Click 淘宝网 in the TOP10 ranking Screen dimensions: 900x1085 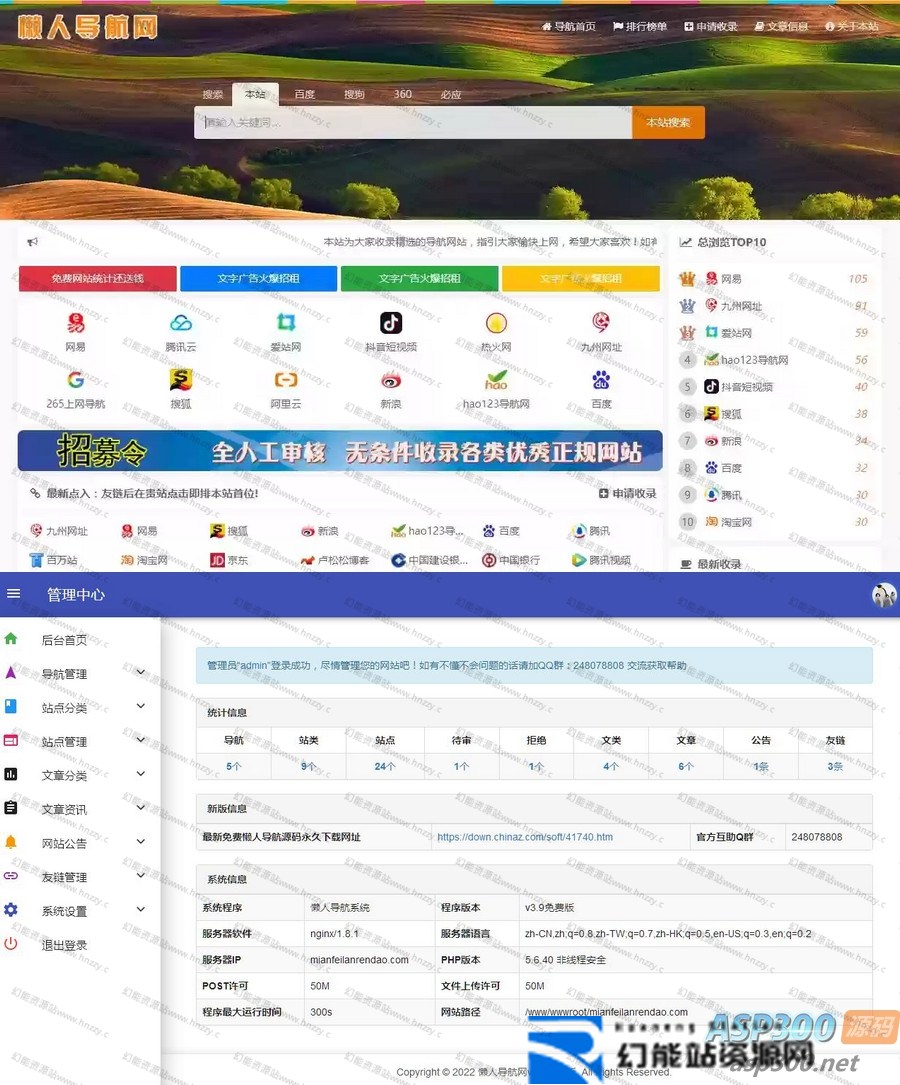click(728, 522)
